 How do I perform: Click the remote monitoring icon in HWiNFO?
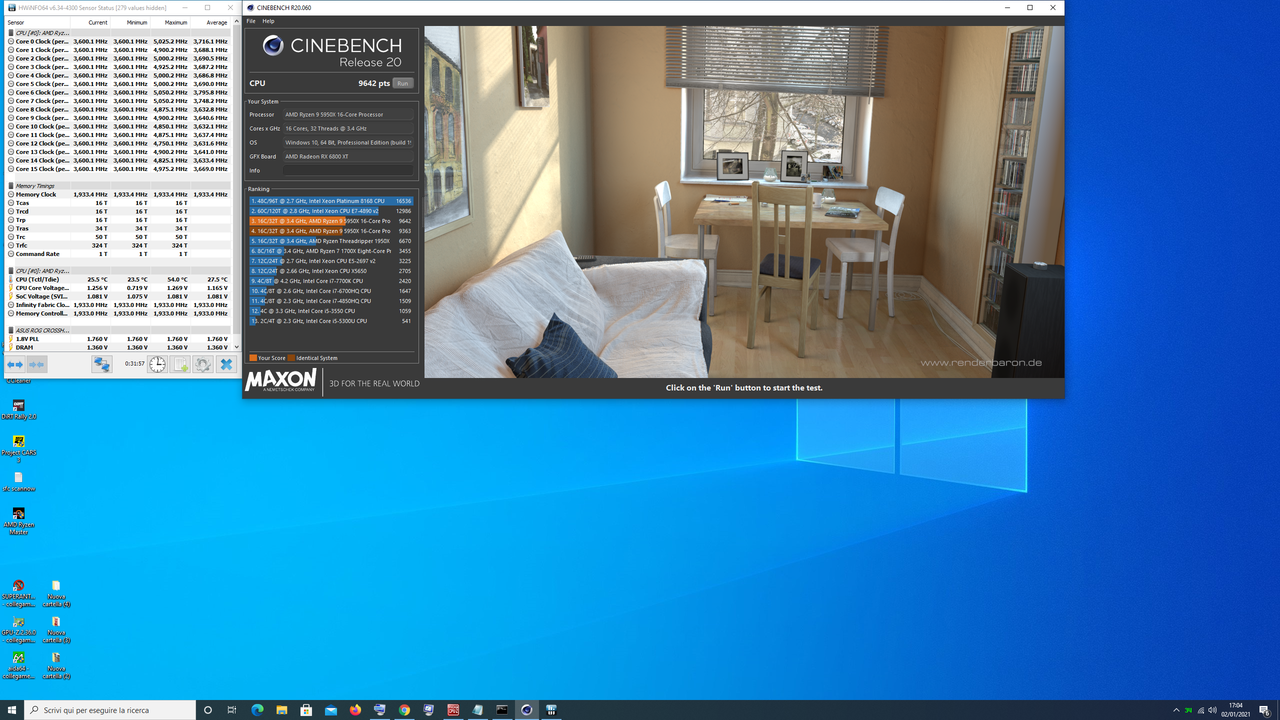tap(102, 364)
